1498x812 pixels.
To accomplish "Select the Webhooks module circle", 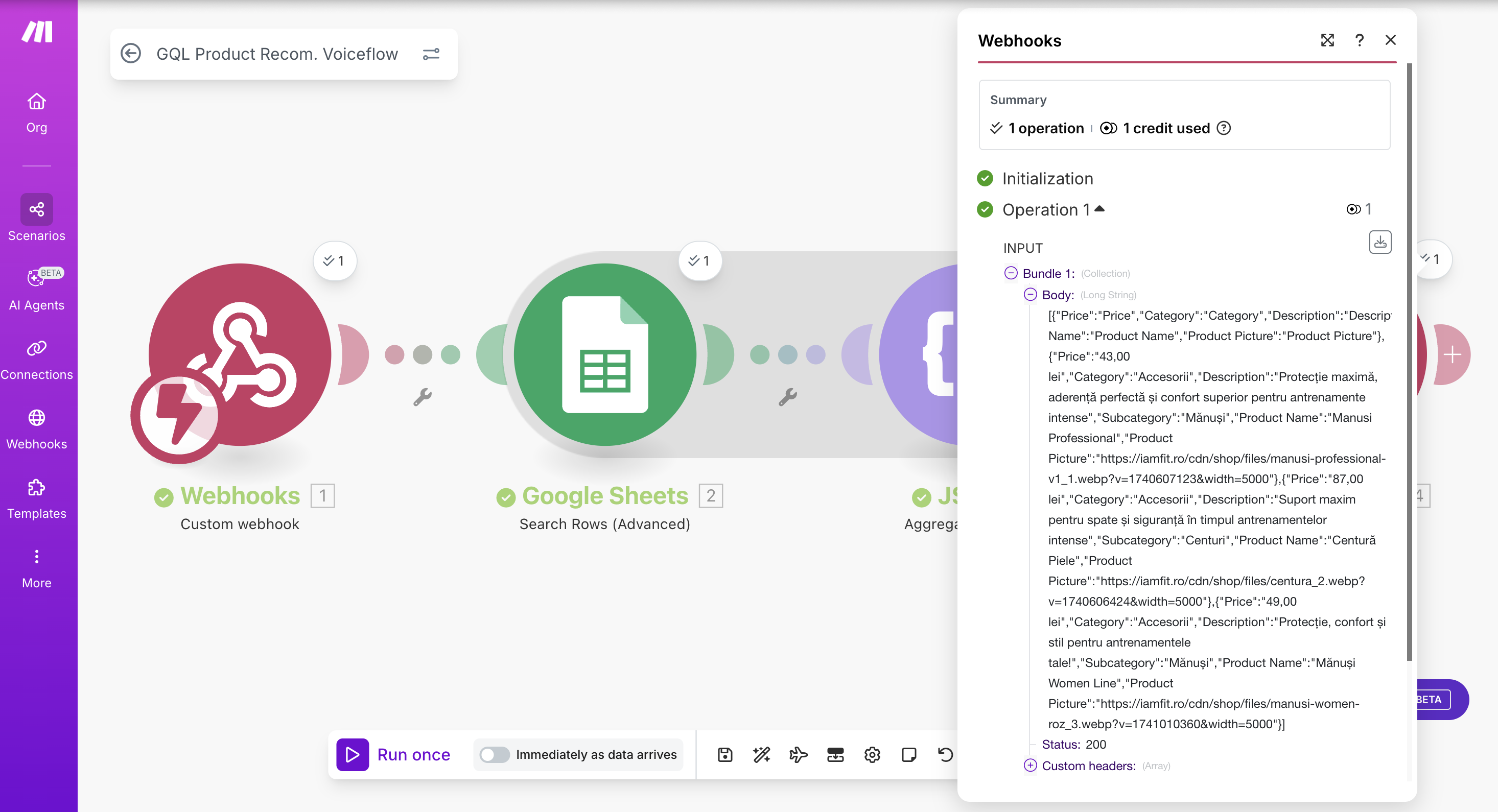I will [240, 354].
